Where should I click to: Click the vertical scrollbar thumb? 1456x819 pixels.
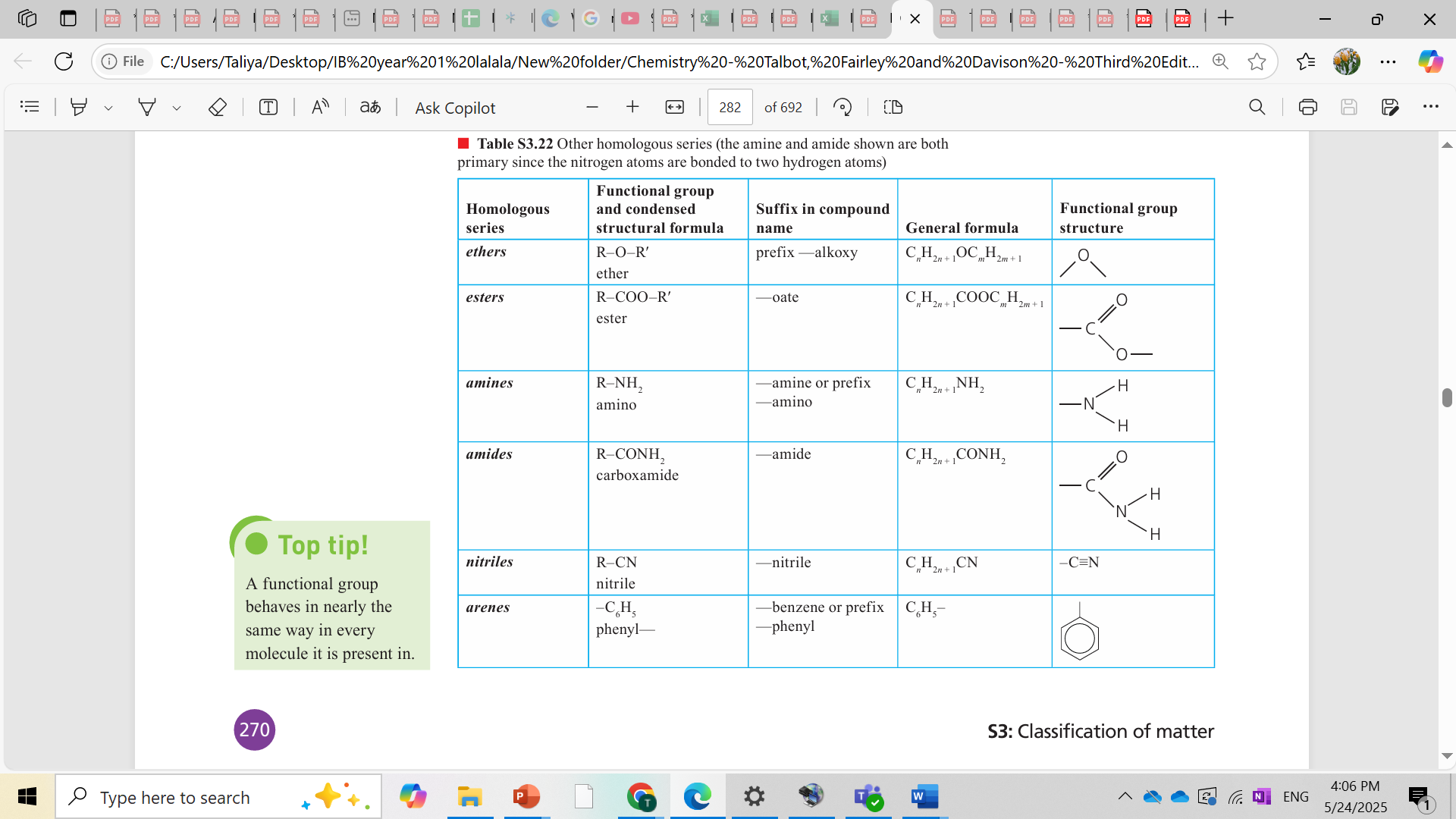pos(1447,397)
